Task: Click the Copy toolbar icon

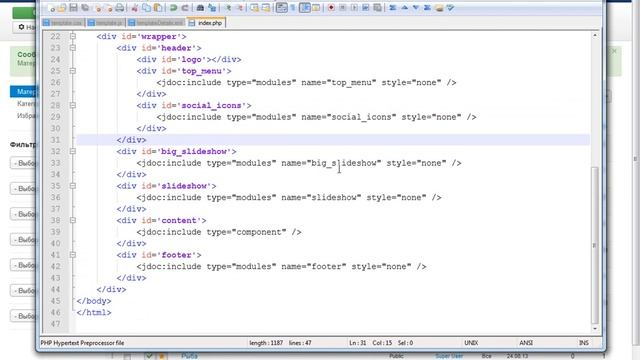Action: pos(146,8)
